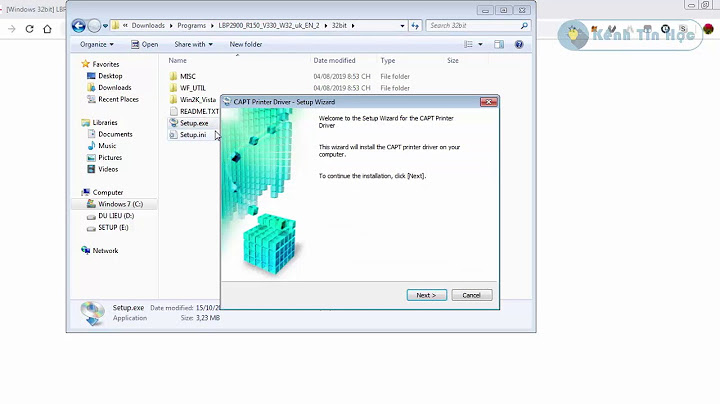Click MISC folder icon
Image resolution: width=720 pixels, height=404 pixels.
[173, 76]
